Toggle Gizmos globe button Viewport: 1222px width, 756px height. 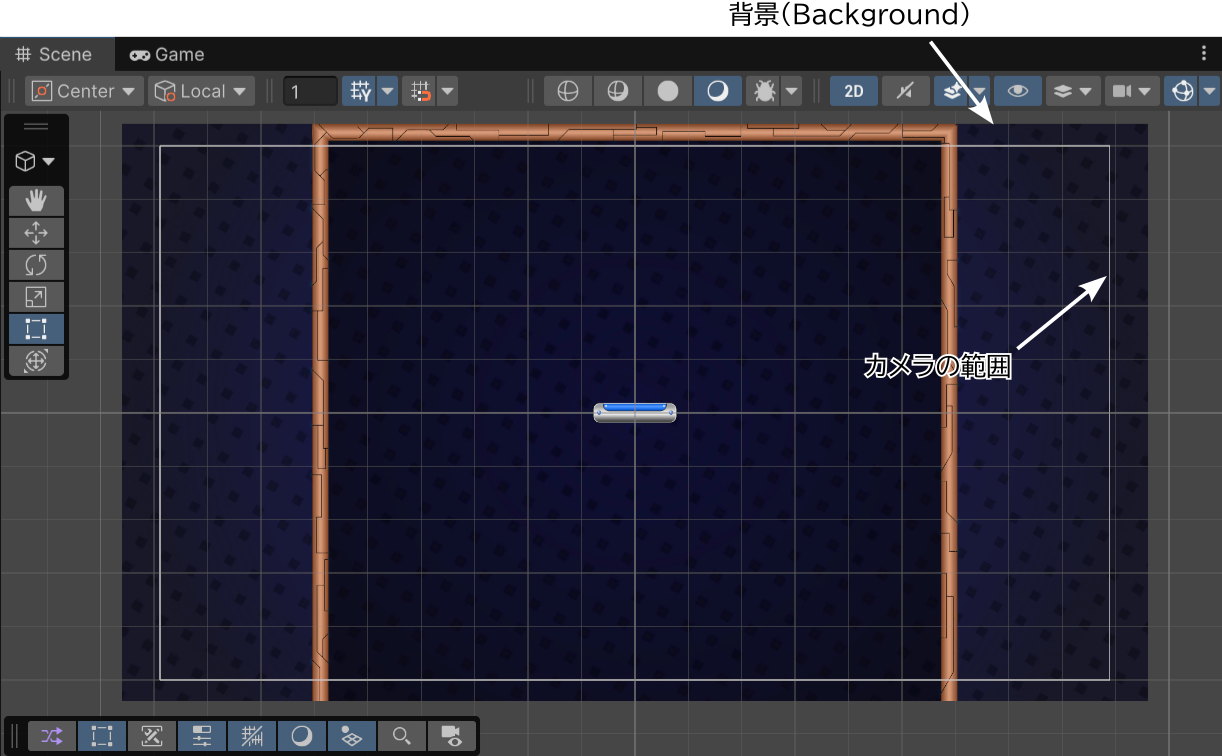[1182, 91]
